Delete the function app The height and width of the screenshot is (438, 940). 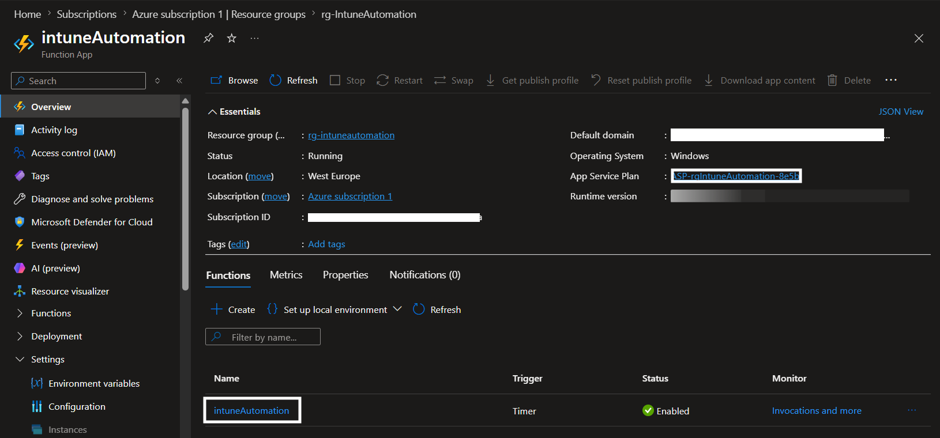pos(849,80)
